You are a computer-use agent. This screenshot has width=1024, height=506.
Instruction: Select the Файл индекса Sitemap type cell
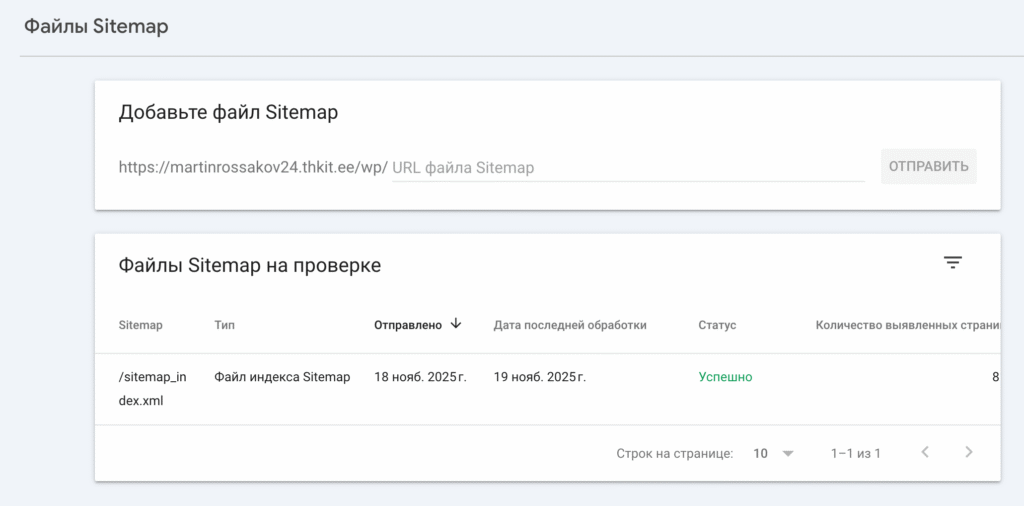[x=282, y=377]
